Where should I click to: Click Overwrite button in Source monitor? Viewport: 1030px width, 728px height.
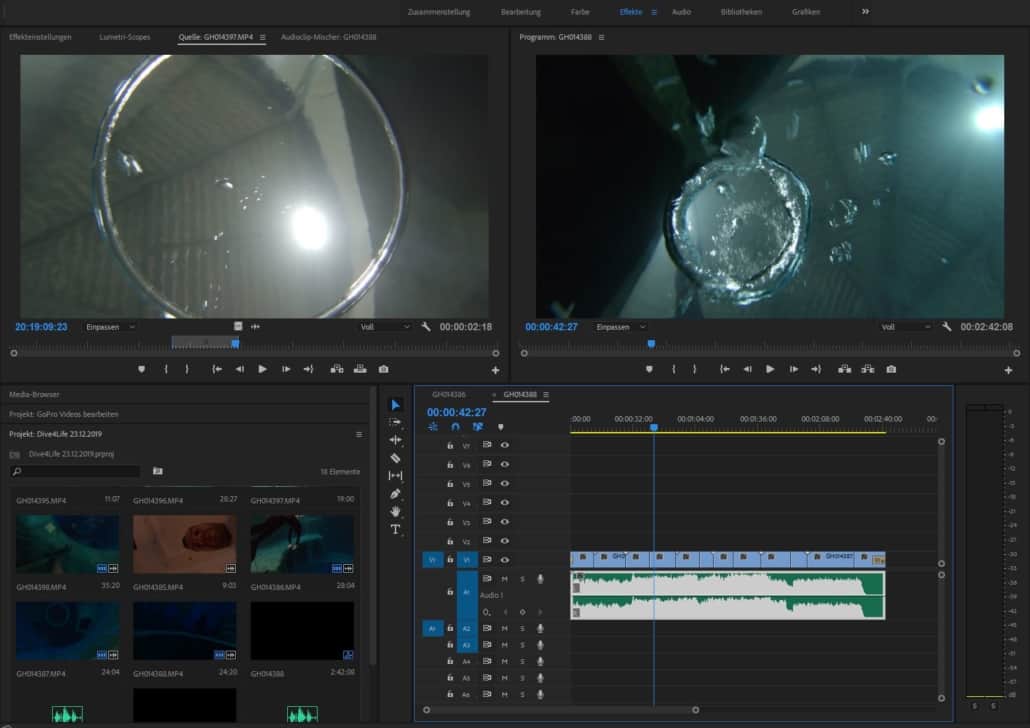point(360,369)
